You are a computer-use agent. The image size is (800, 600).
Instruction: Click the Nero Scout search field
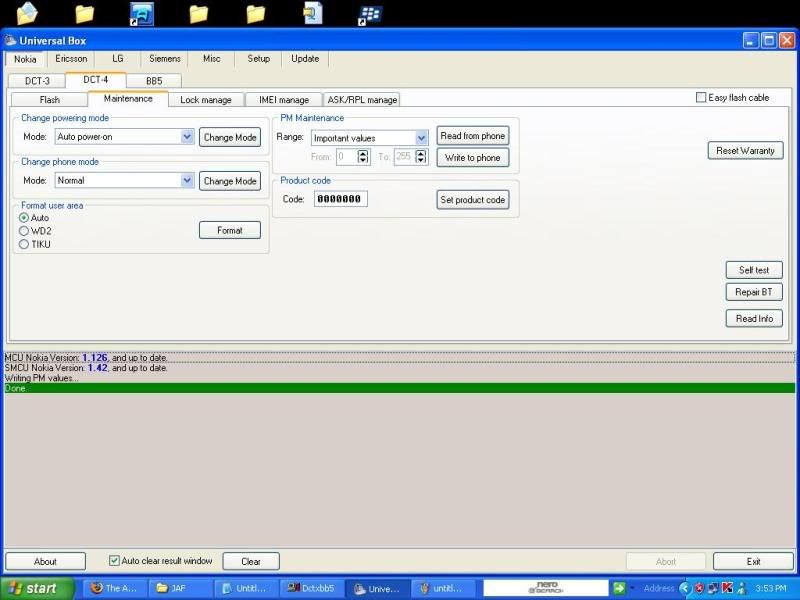pos(545,588)
